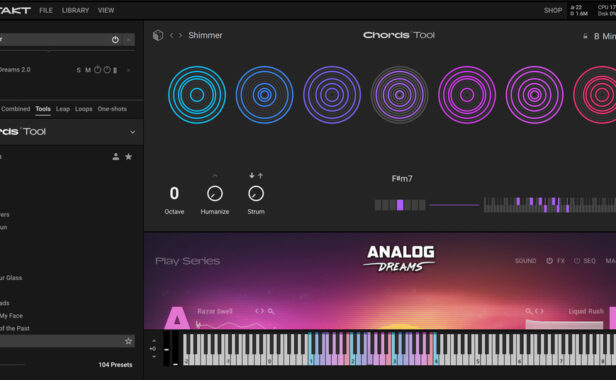Trigger the fourth purple chord pad

(x=400, y=95)
